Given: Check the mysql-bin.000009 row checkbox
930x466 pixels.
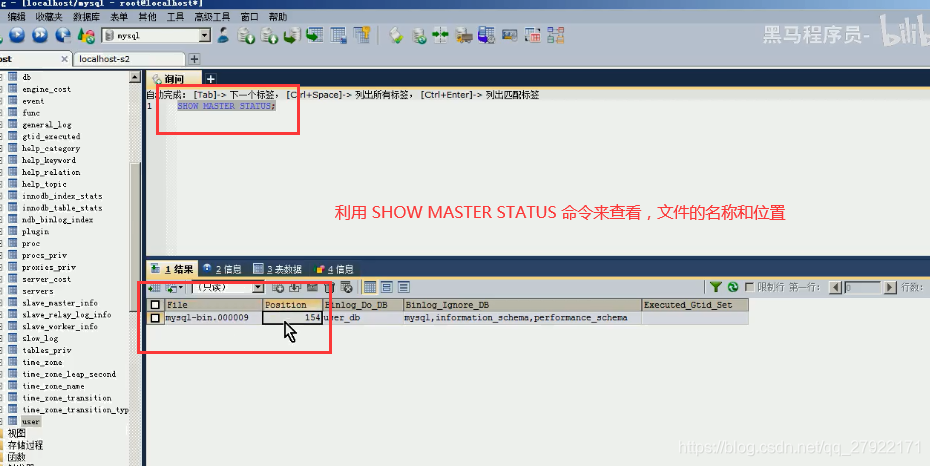Looking at the screenshot, I should [x=155, y=318].
